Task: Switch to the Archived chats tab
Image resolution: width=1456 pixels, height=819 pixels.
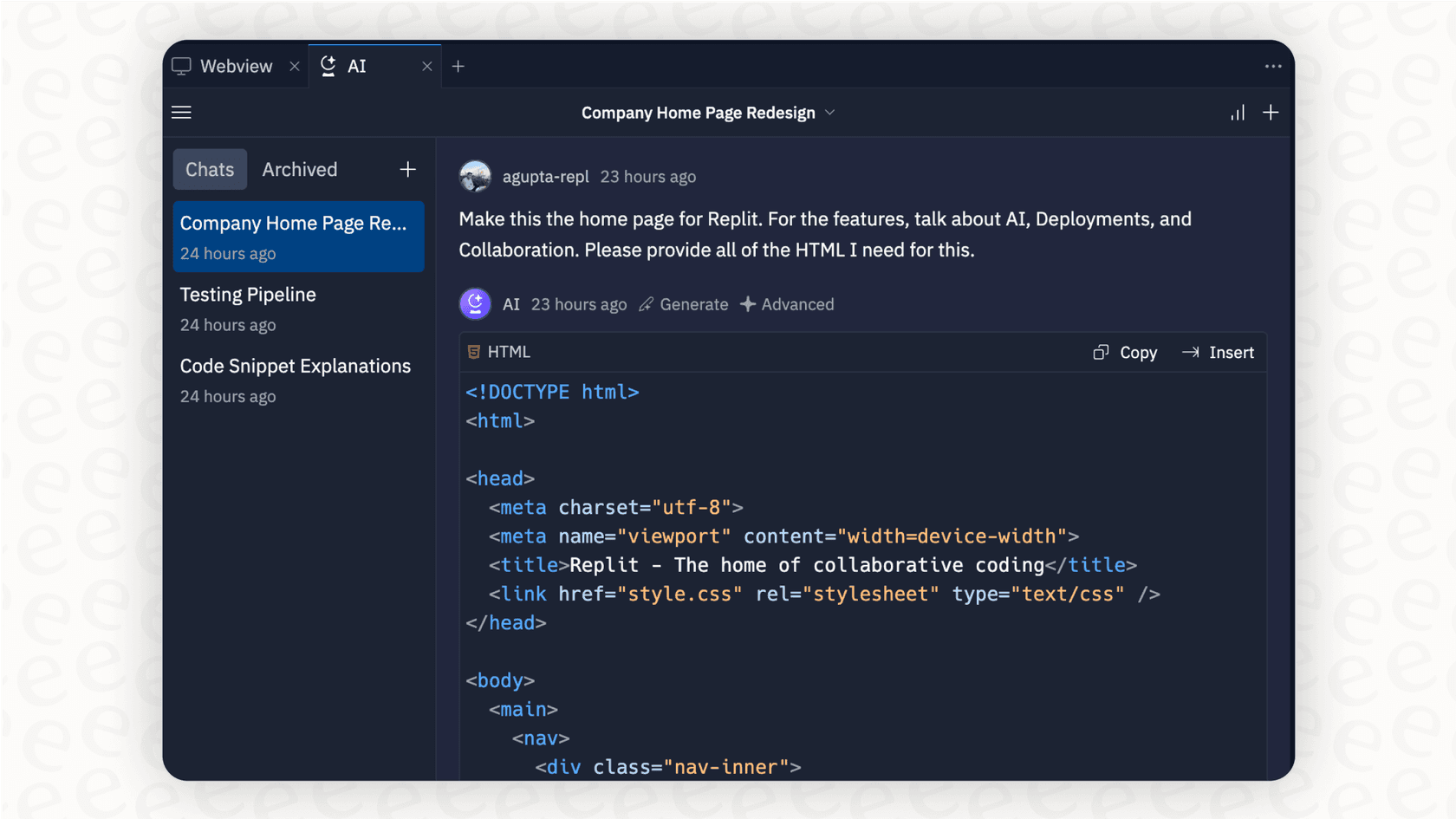Action: click(299, 169)
